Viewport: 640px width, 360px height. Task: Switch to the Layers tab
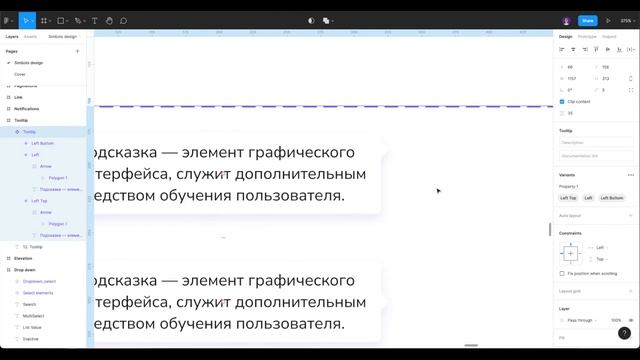(12, 37)
